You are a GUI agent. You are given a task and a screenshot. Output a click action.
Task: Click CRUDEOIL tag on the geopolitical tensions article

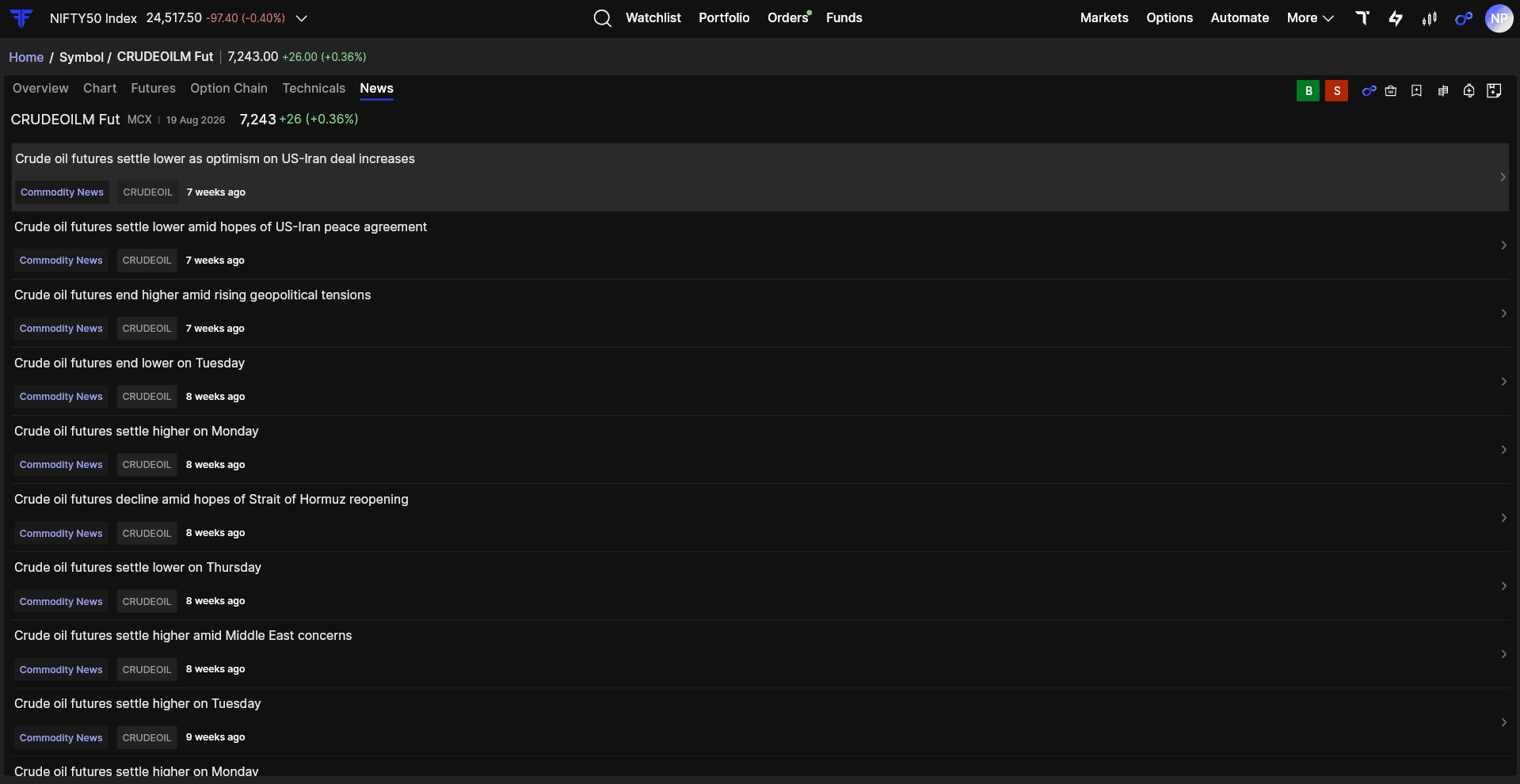pyautogui.click(x=147, y=329)
